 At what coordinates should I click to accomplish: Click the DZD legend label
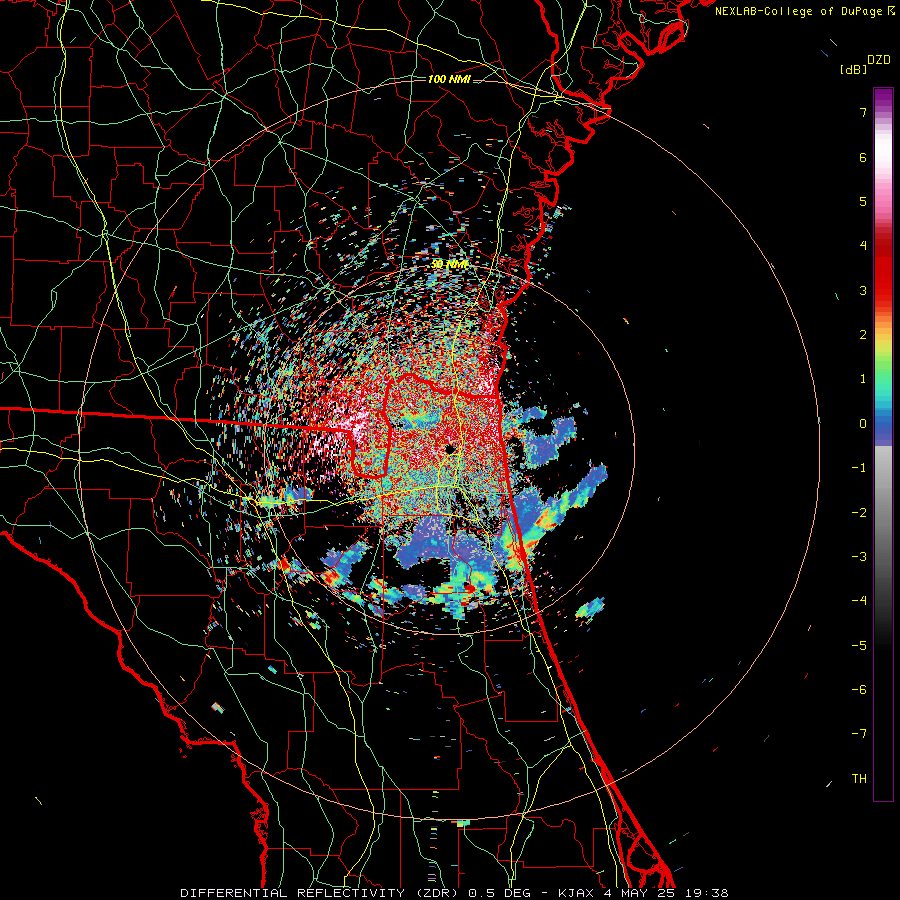coord(879,60)
